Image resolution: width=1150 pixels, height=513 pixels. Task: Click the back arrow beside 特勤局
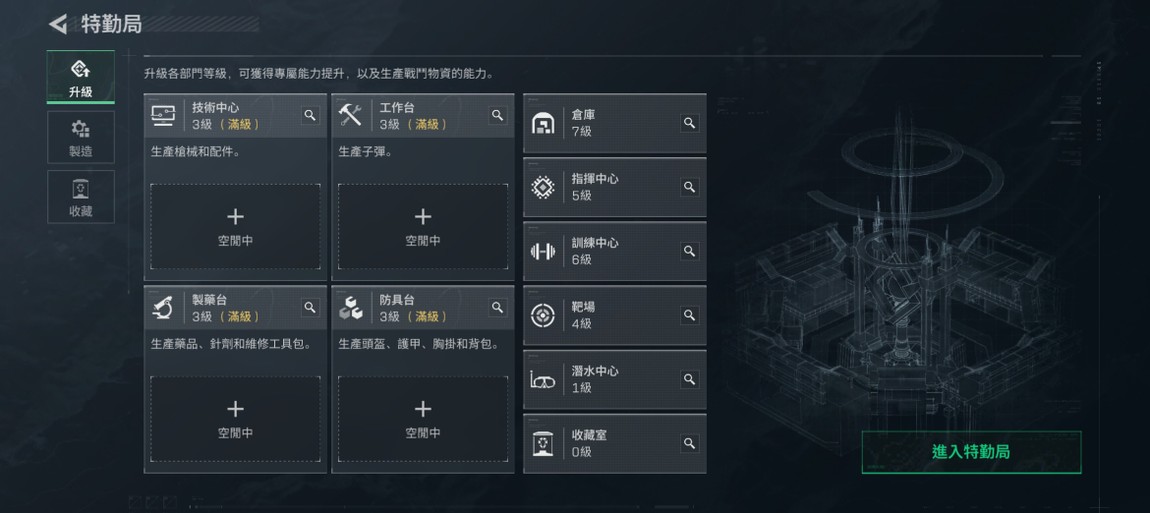[x=58, y=24]
